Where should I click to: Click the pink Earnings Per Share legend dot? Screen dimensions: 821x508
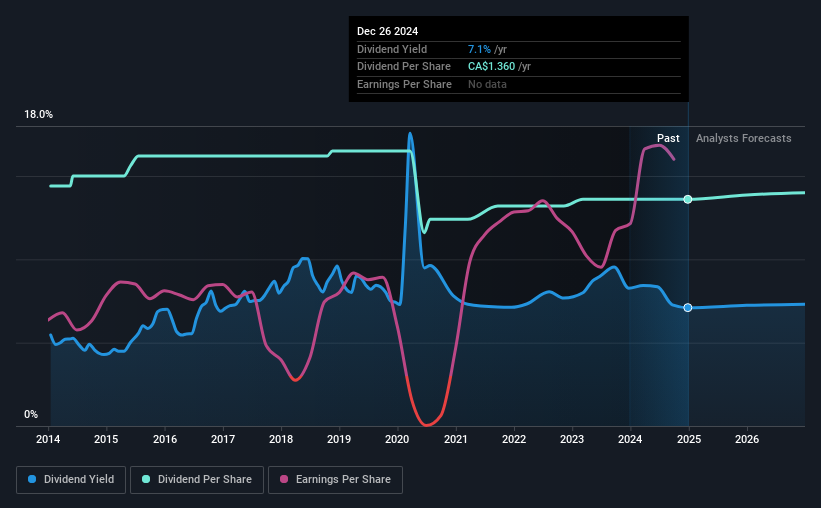coord(284,479)
